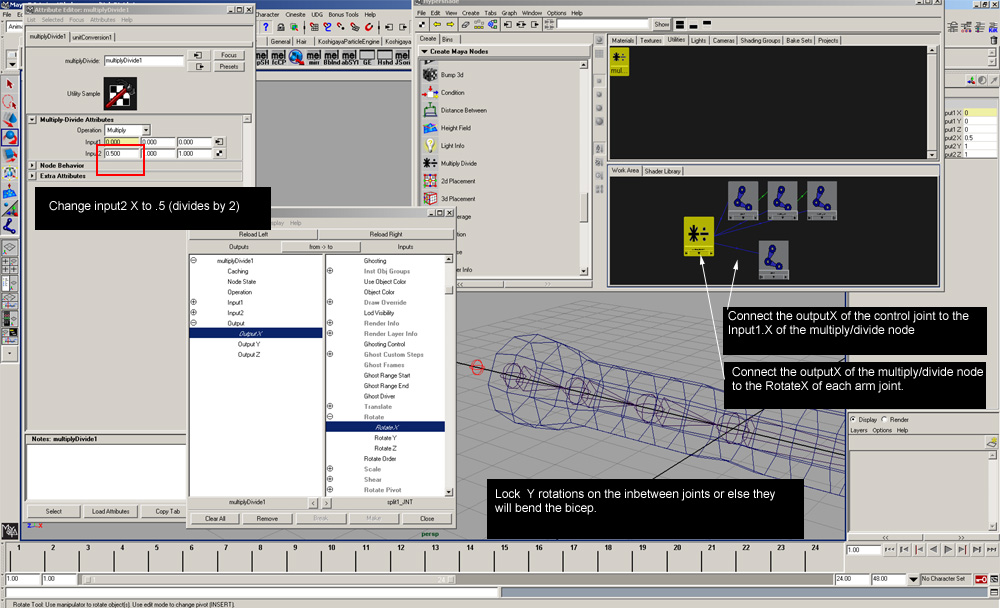Click the playback range slider bar
Viewport: 1000px width, 608px height.
(x=268, y=580)
